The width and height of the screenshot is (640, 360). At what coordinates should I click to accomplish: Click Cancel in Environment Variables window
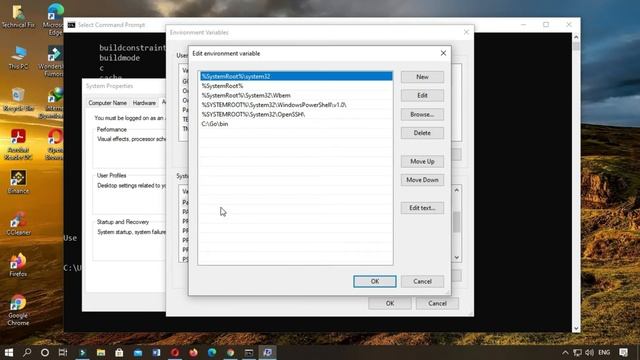(x=437, y=303)
